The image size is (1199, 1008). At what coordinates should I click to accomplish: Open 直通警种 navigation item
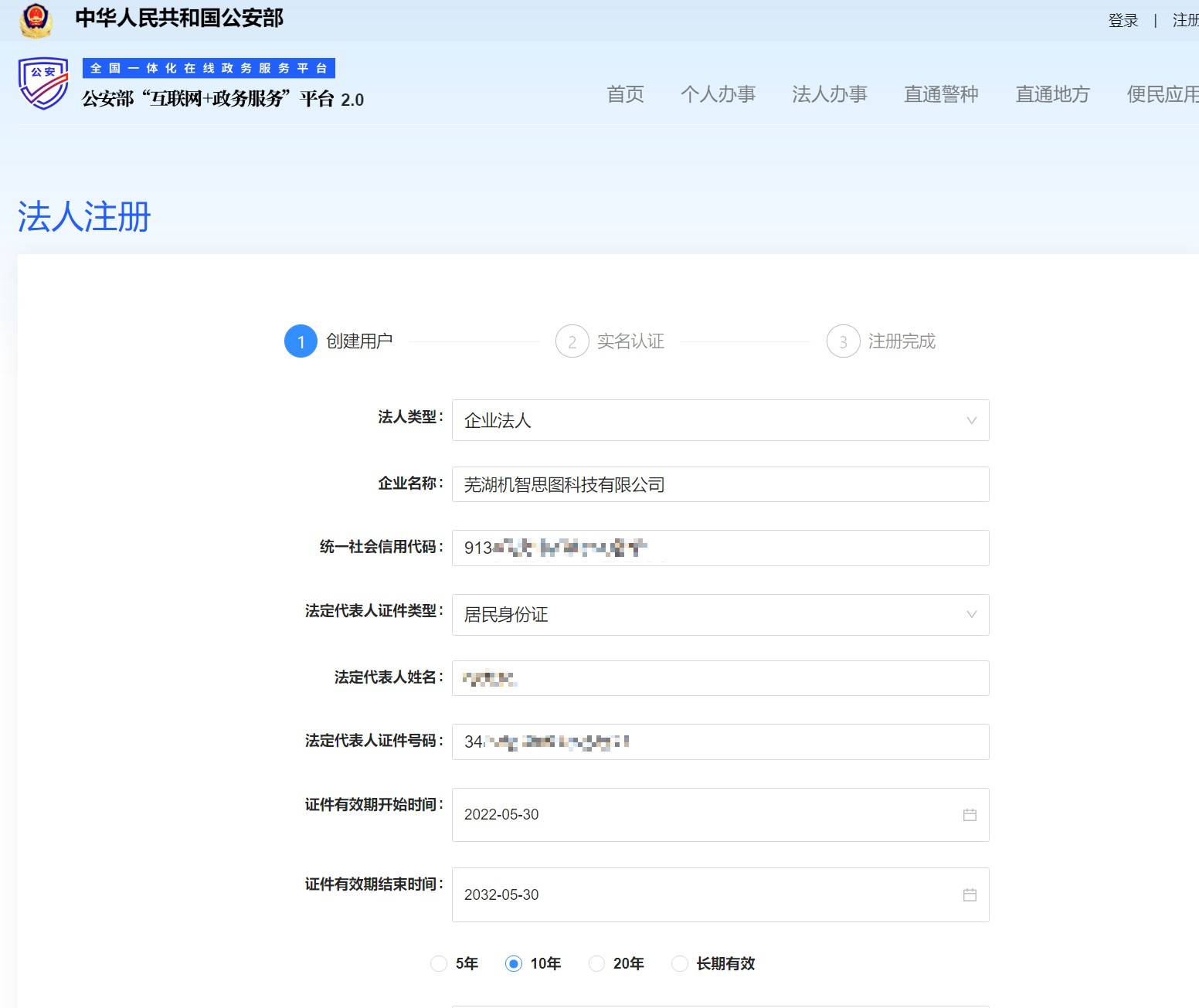(x=941, y=94)
